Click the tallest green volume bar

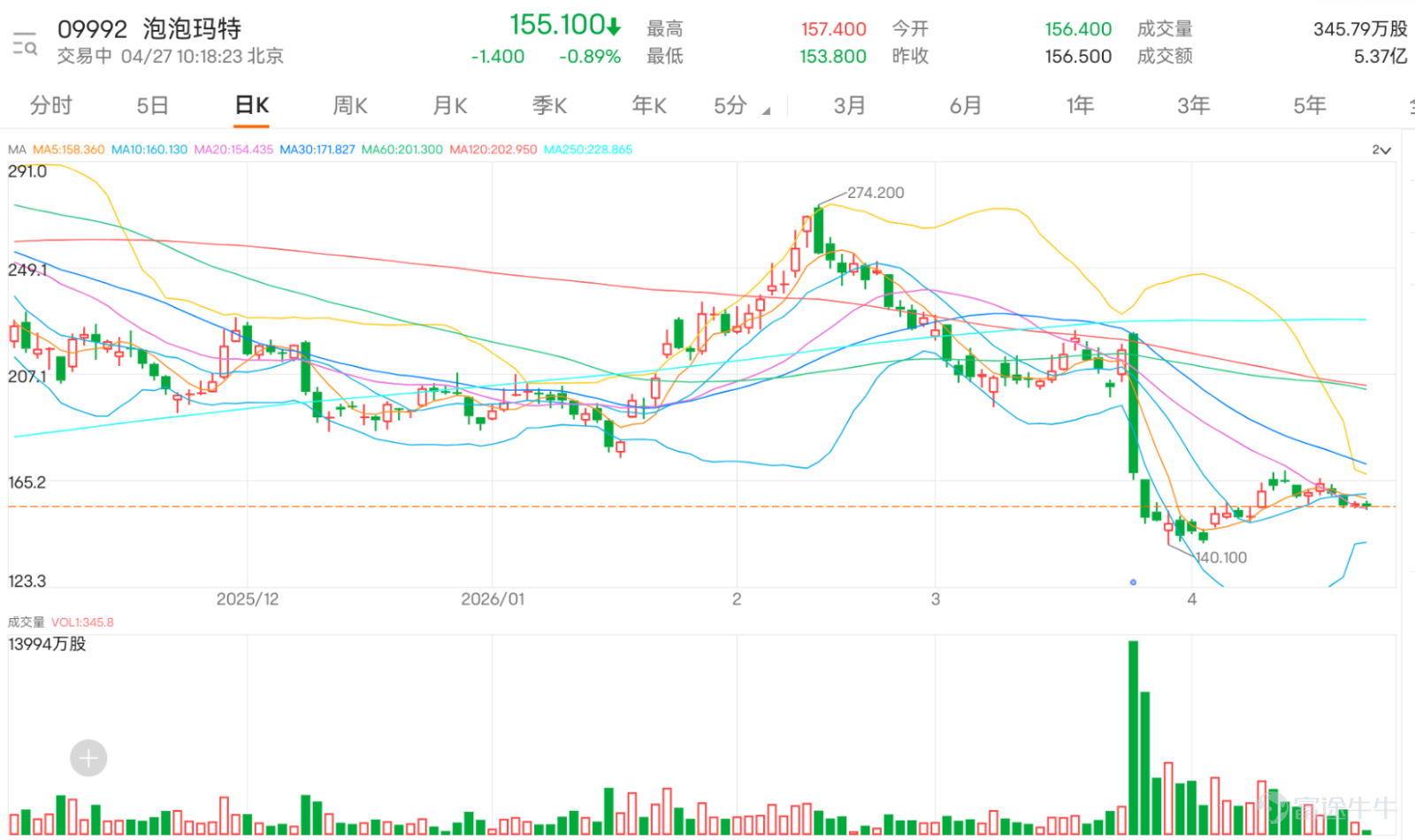(x=1134, y=737)
